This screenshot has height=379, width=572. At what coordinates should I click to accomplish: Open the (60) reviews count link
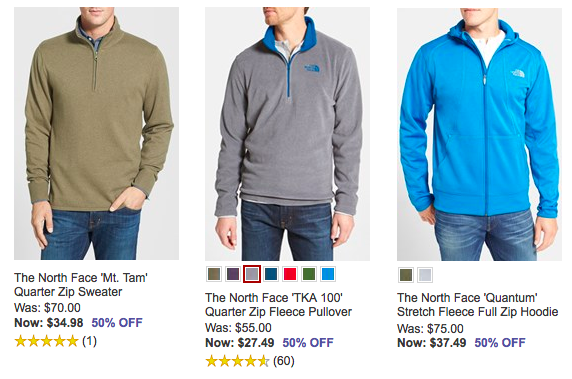click(x=283, y=361)
